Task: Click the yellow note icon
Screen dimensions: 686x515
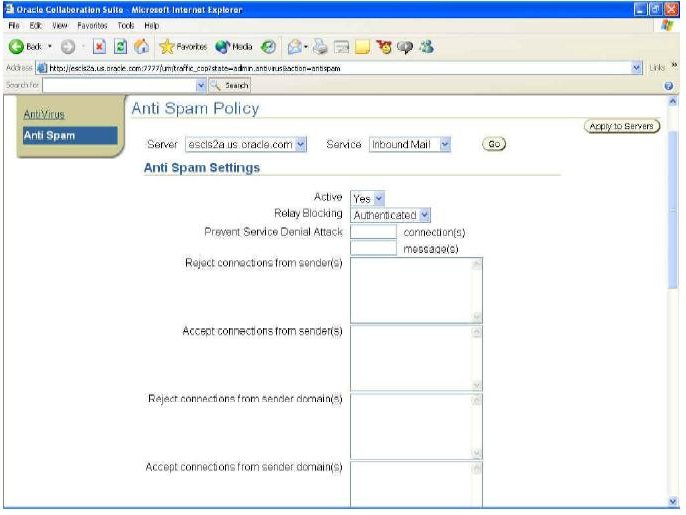Action: pyautogui.click(x=362, y=47)
